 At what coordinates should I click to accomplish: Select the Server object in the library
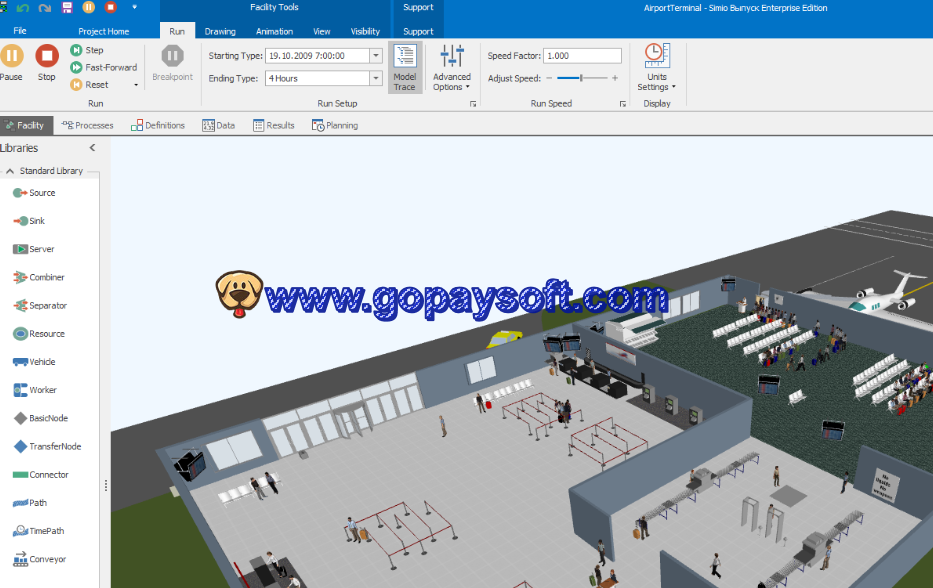(x=33, y=249)
